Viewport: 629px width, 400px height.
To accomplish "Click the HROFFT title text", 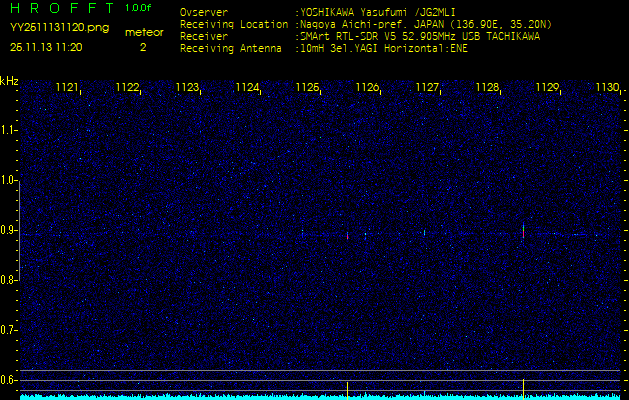I will tap(62, 7).
